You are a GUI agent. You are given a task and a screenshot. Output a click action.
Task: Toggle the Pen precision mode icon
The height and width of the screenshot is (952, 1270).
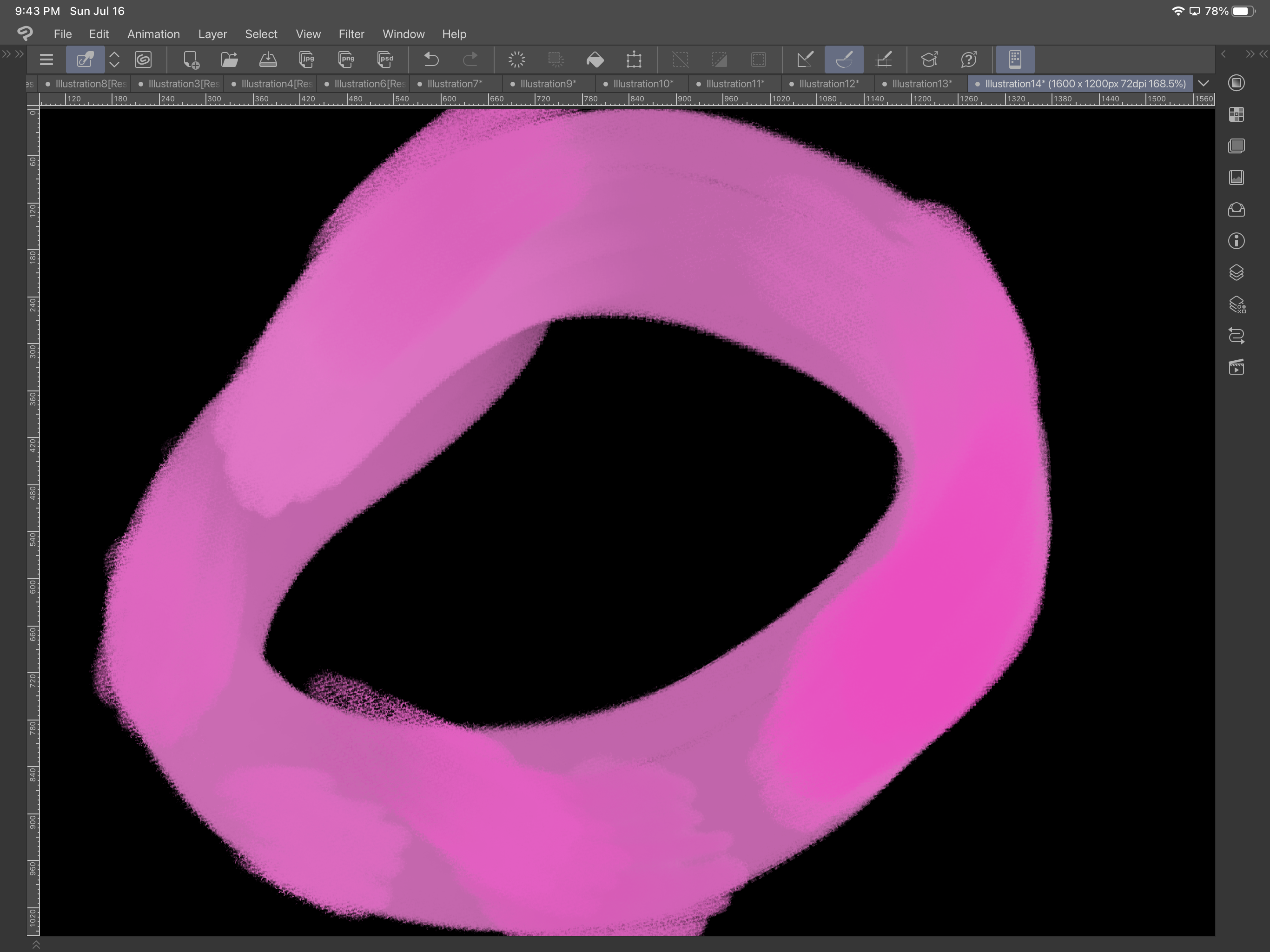(x=806, y=59)
